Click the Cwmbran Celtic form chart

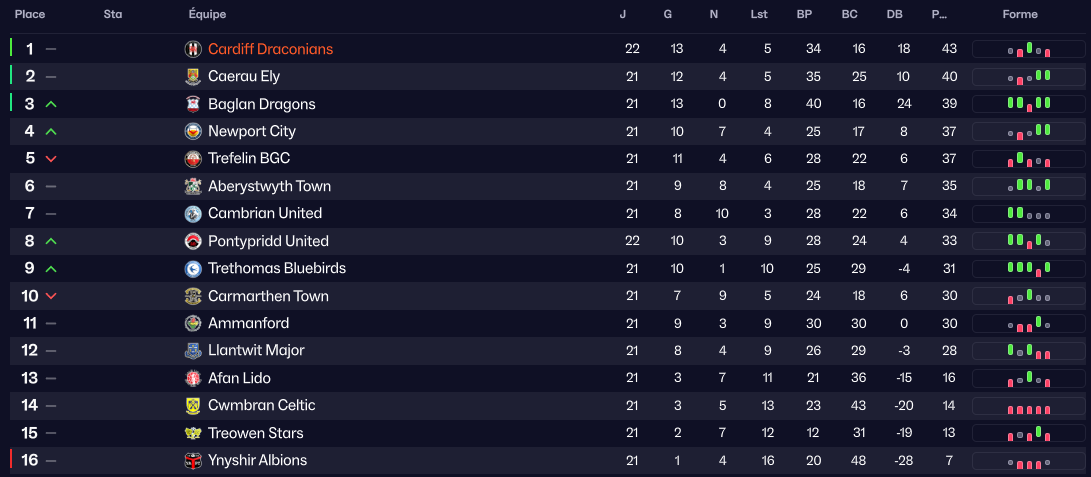coord(1028,406)
